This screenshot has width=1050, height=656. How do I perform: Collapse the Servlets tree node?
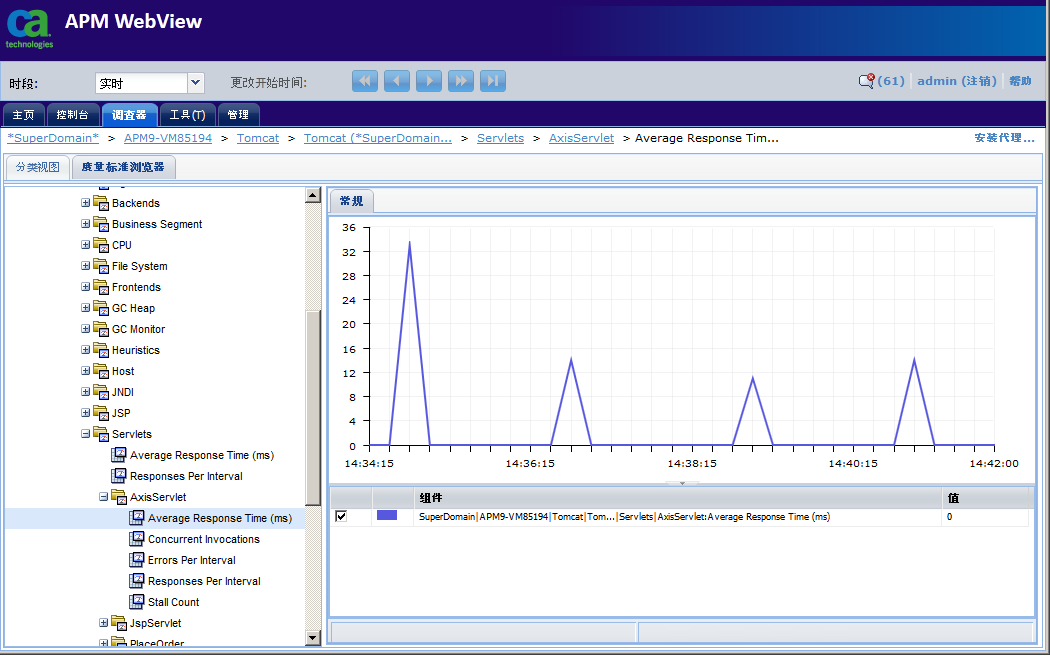(x=86, y=434)
